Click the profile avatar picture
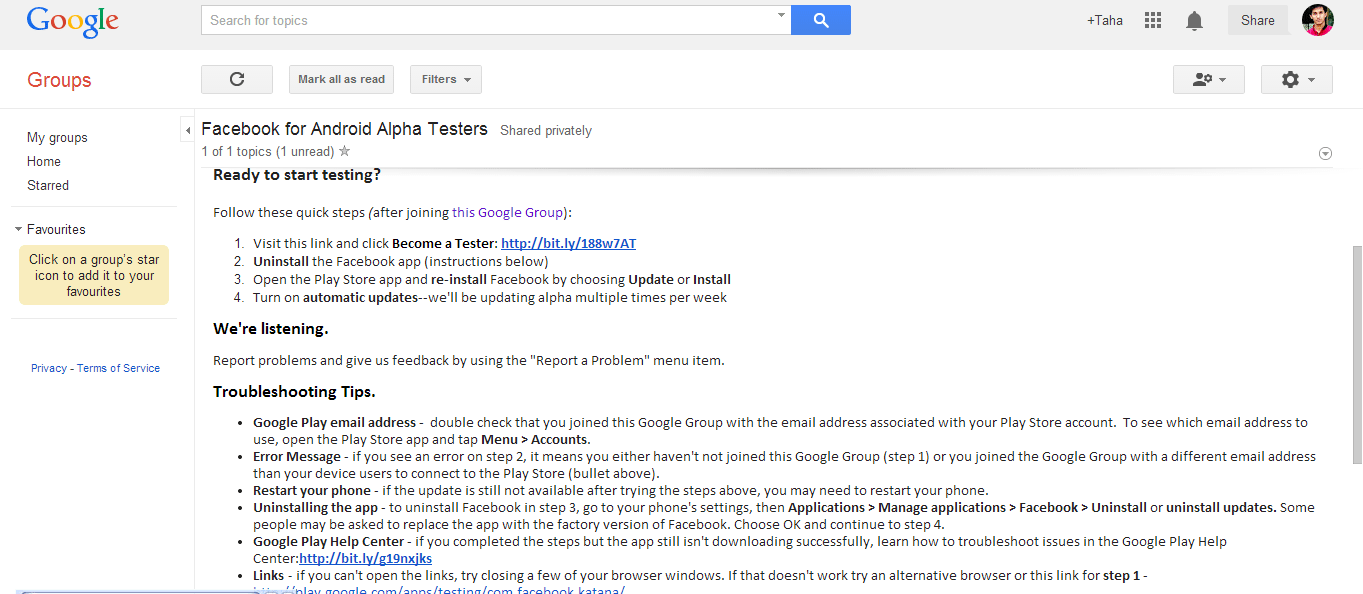Viewport: 1363px width, 594px height. 1317,20
